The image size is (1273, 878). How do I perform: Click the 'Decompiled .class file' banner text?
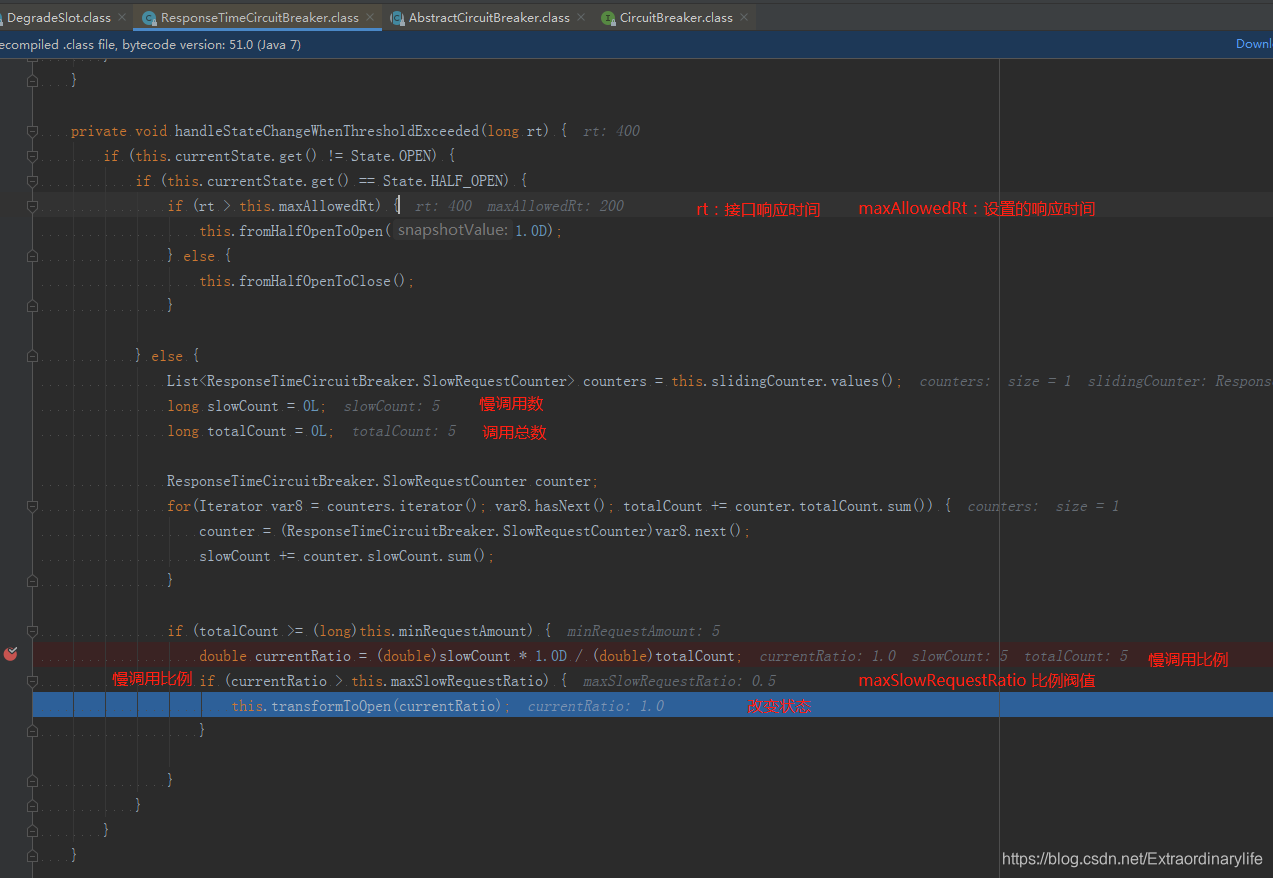(x=150, y=44)
